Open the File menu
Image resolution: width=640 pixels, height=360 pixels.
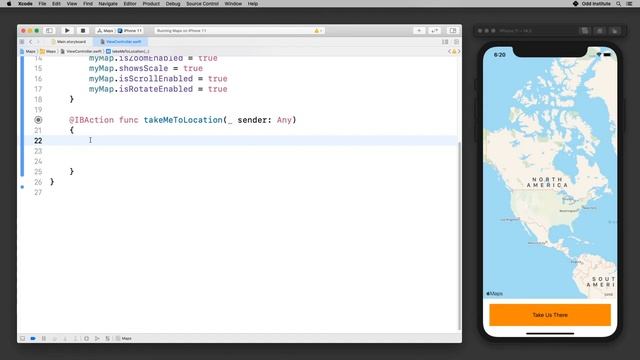42,4
